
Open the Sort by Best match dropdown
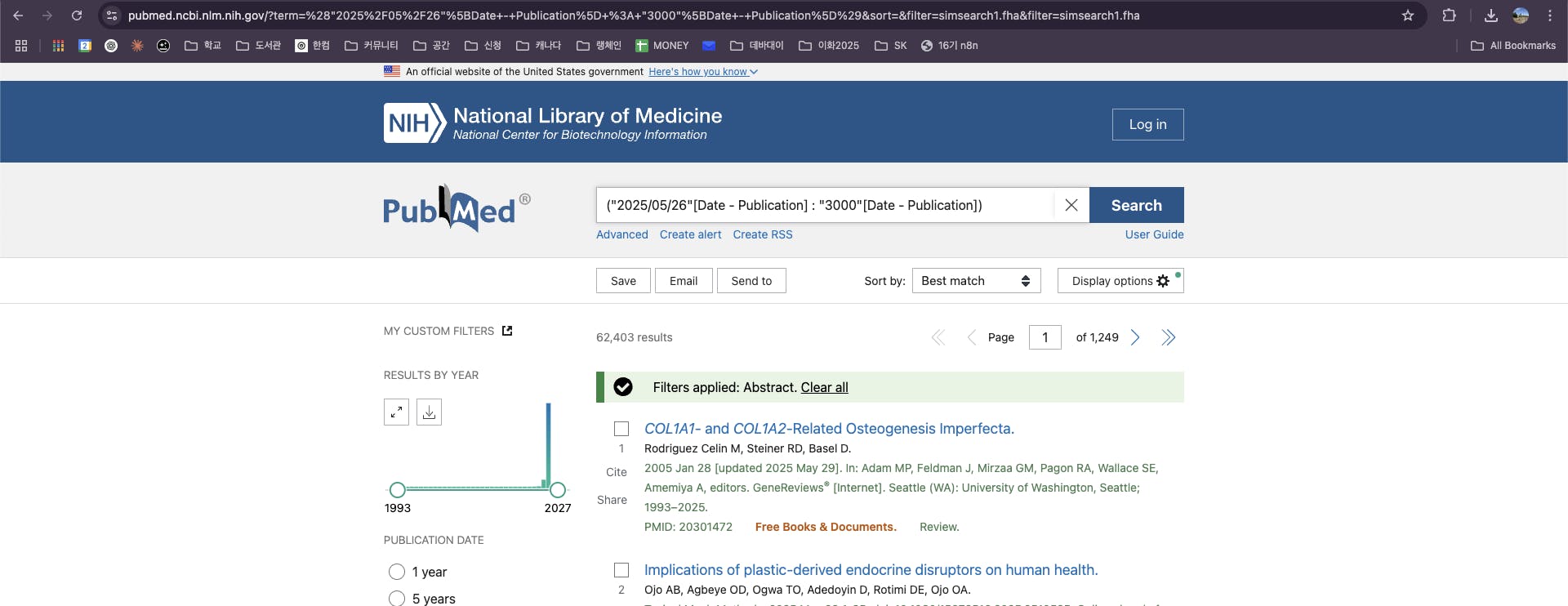[976, 281]
